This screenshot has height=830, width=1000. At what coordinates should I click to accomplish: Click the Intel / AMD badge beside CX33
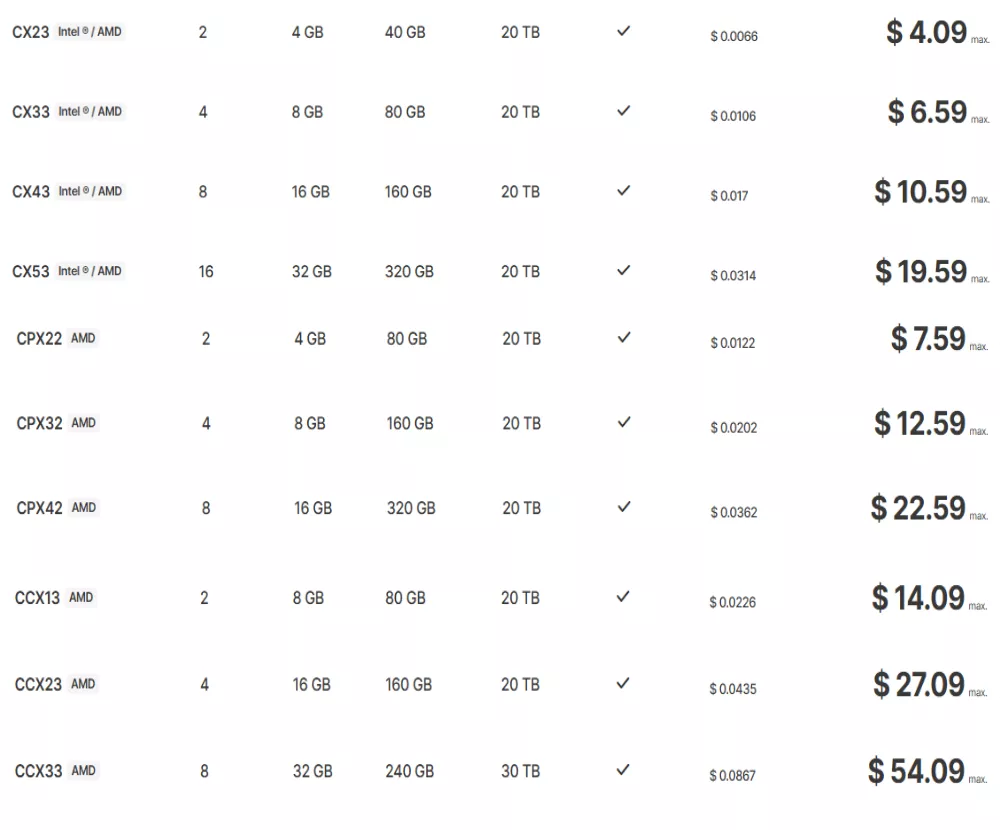click(x=90, y=111)
